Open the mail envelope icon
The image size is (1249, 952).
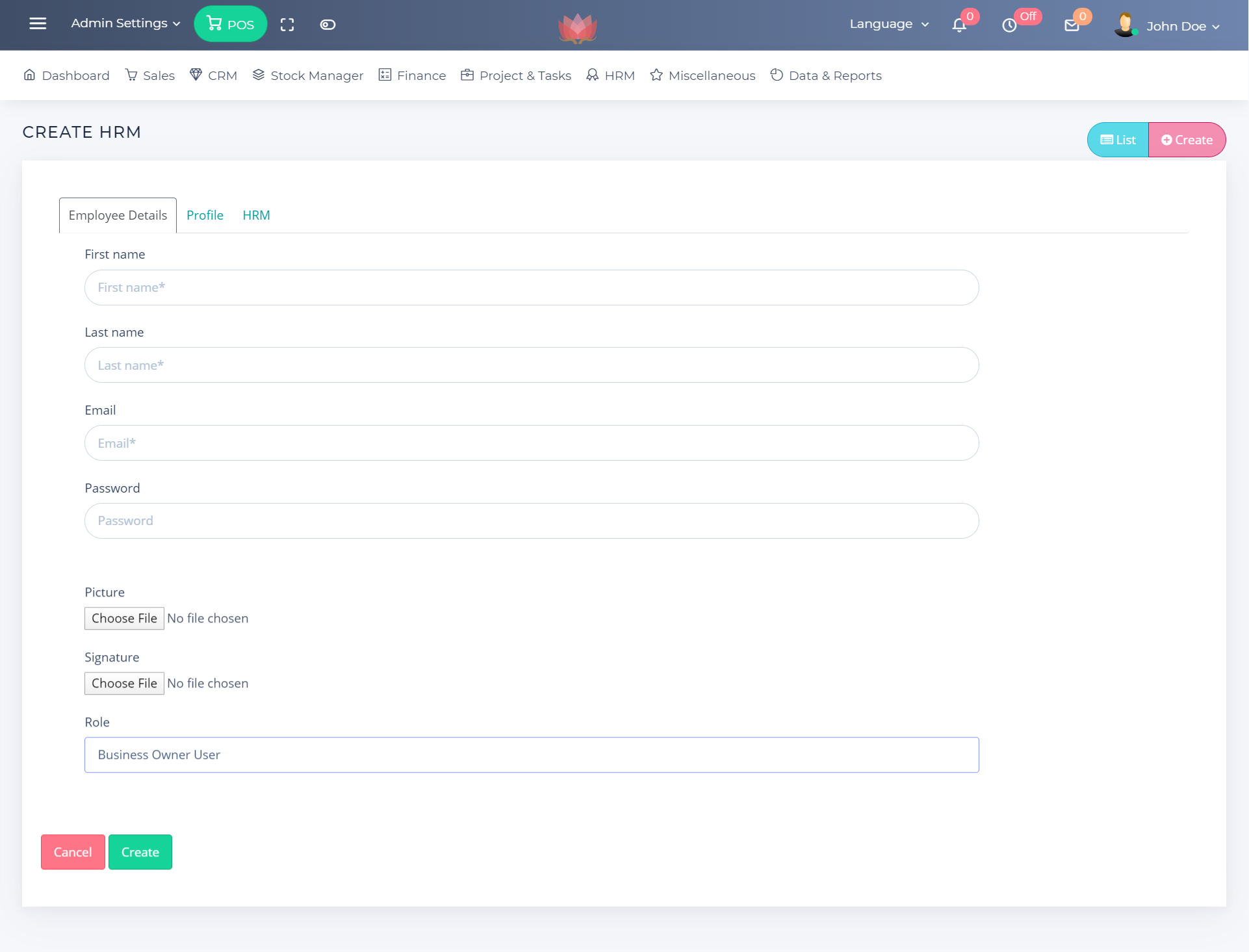point(1072,25)
